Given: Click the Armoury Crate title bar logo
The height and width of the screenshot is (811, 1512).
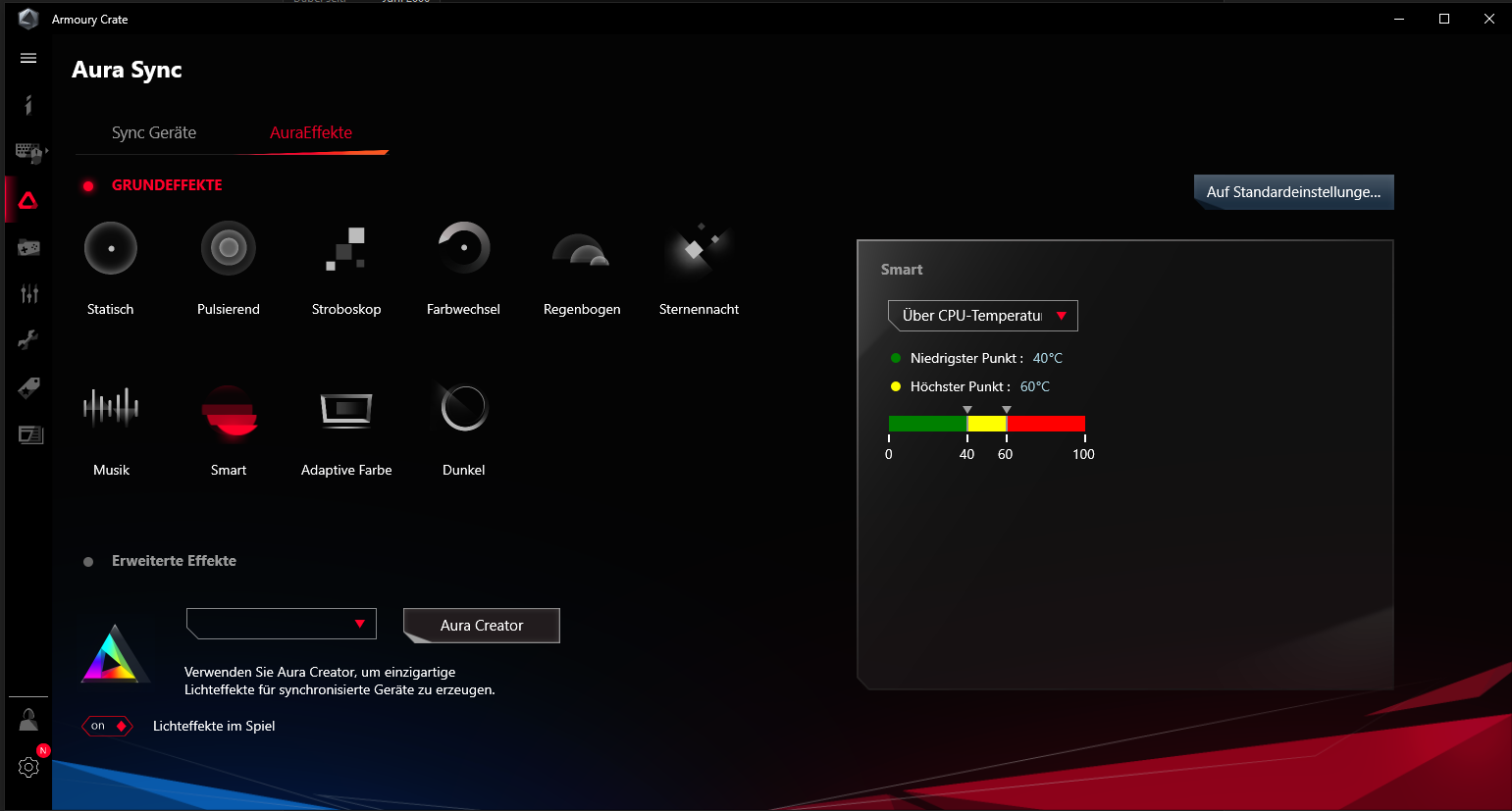Looking at the screenshot, I should (x=28, y=19).
